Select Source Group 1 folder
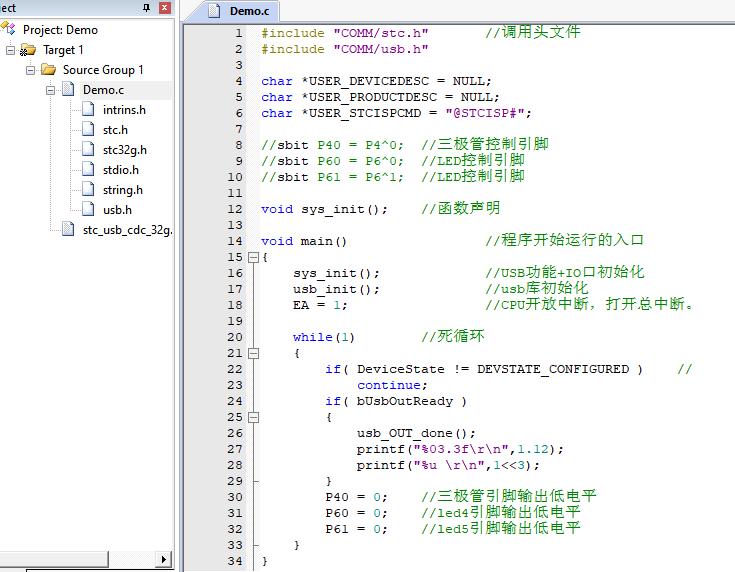 click(103, 70)
